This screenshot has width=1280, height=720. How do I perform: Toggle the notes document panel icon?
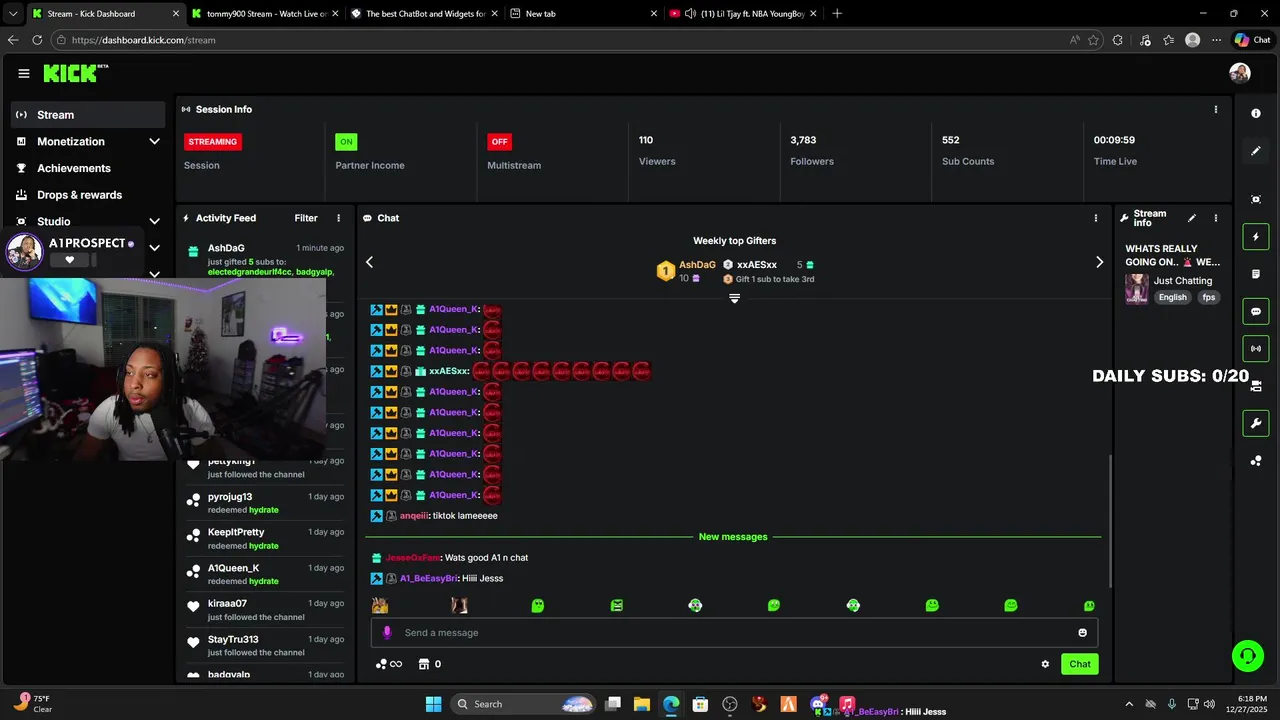pos(1256,274)
